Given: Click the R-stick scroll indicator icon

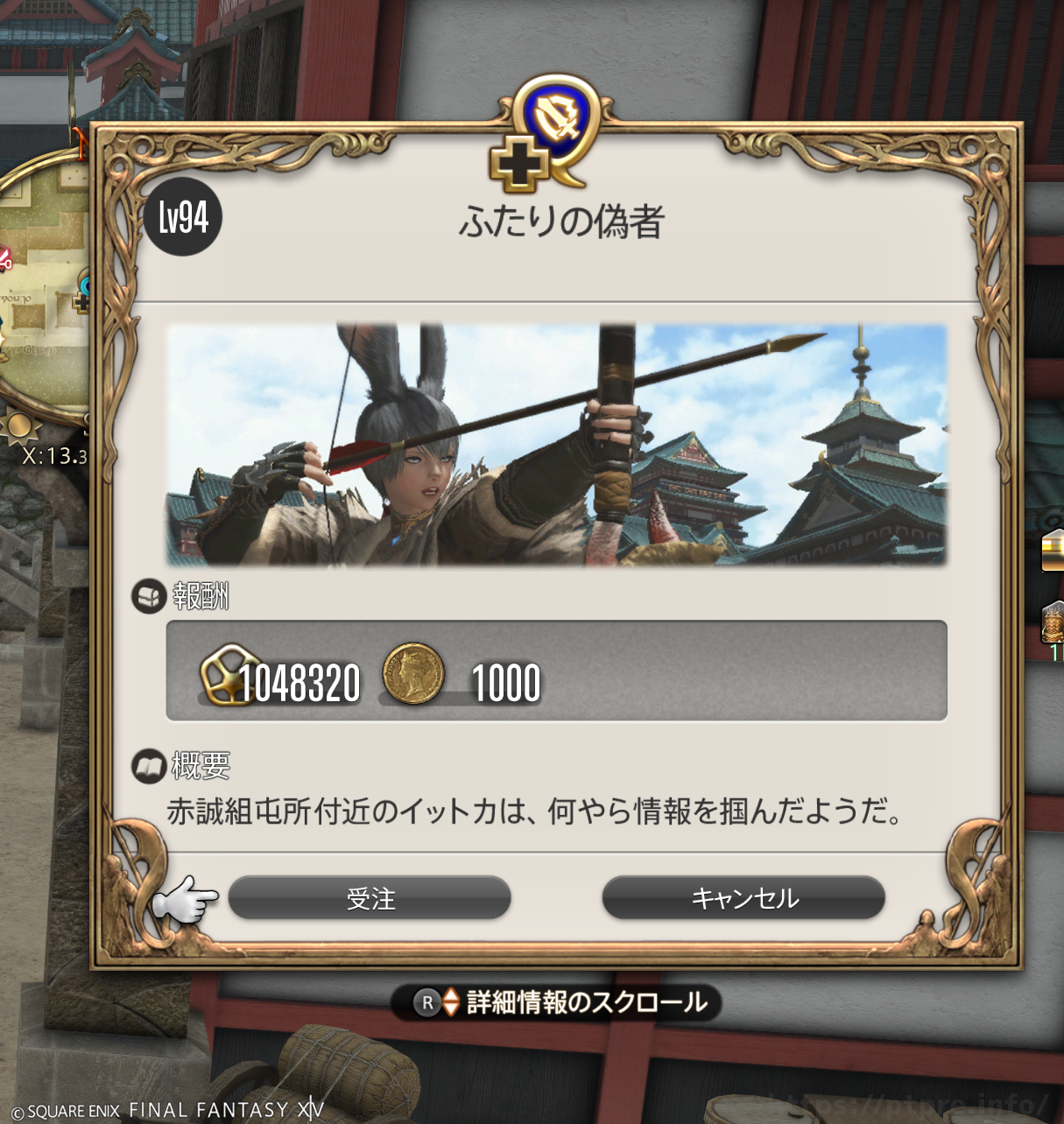Looking at the screenshot, I should tap(427, 1003).
